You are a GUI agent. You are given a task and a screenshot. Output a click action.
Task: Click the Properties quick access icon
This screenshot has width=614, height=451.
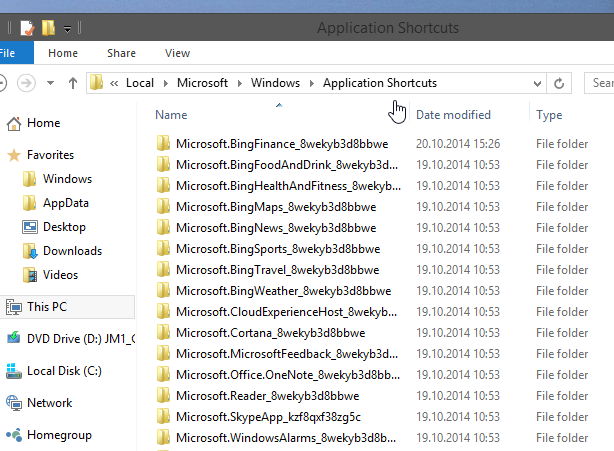click(27, 28)
